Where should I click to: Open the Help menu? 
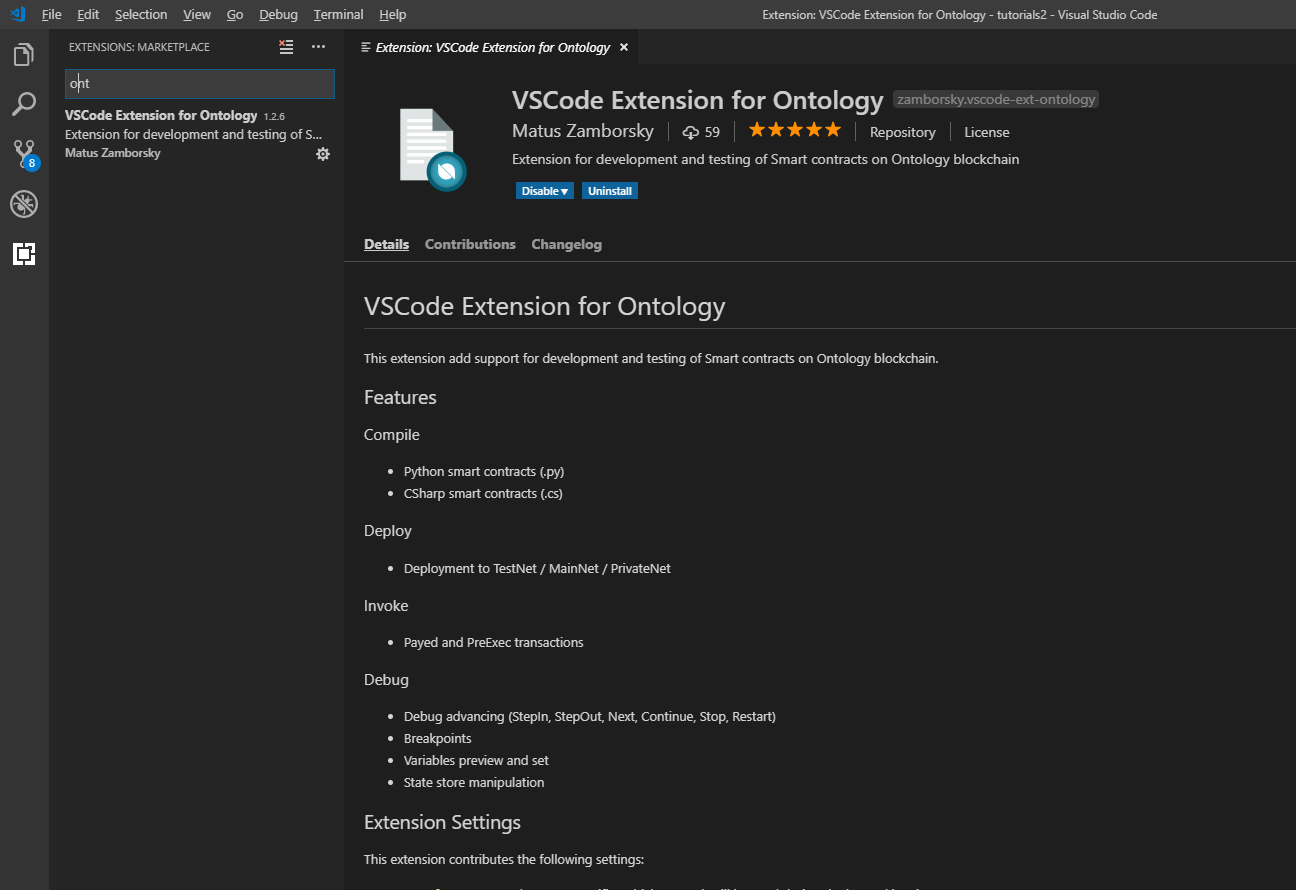click(393, 15)
